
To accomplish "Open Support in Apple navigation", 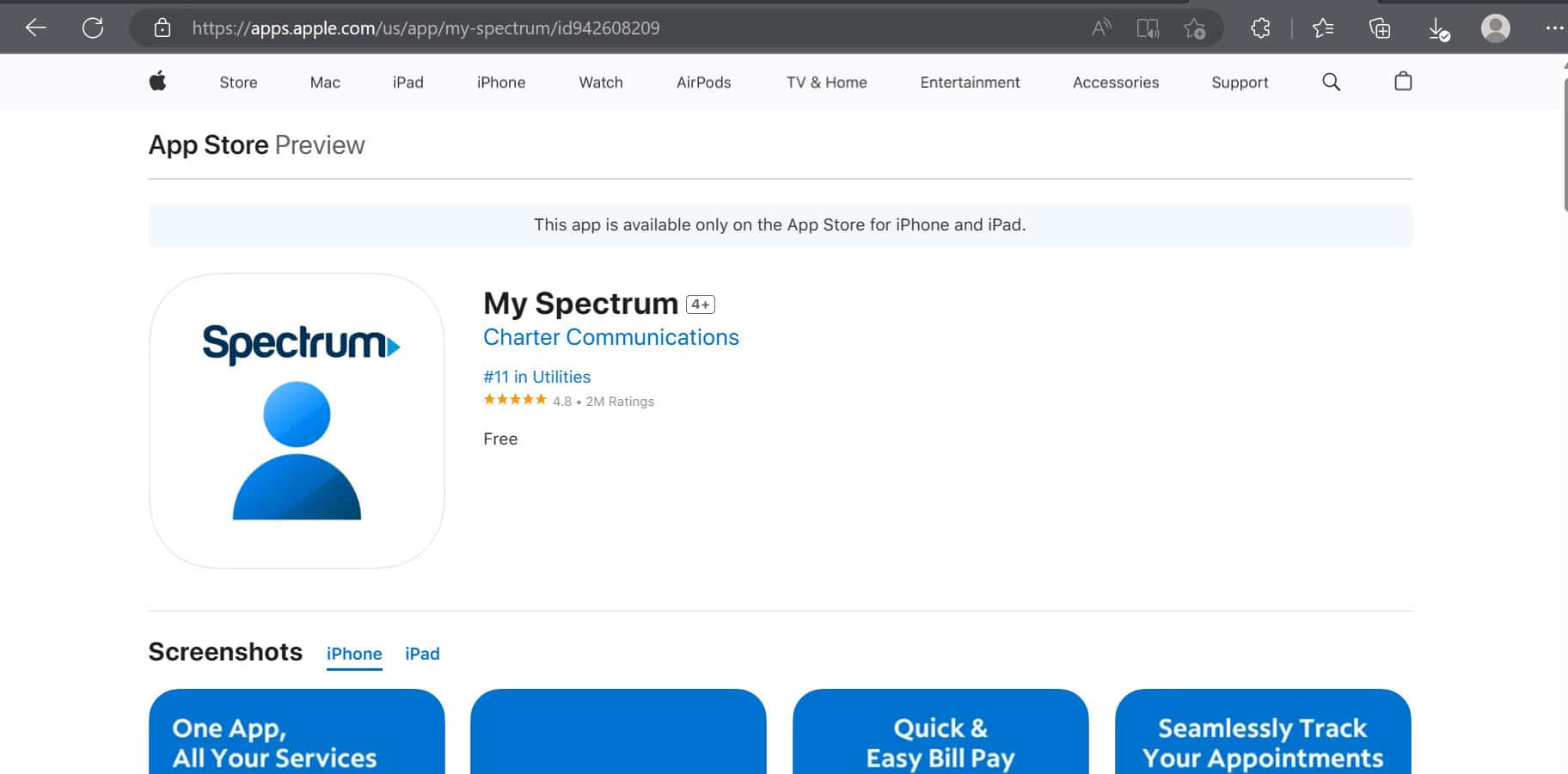I will [1240, 83].
